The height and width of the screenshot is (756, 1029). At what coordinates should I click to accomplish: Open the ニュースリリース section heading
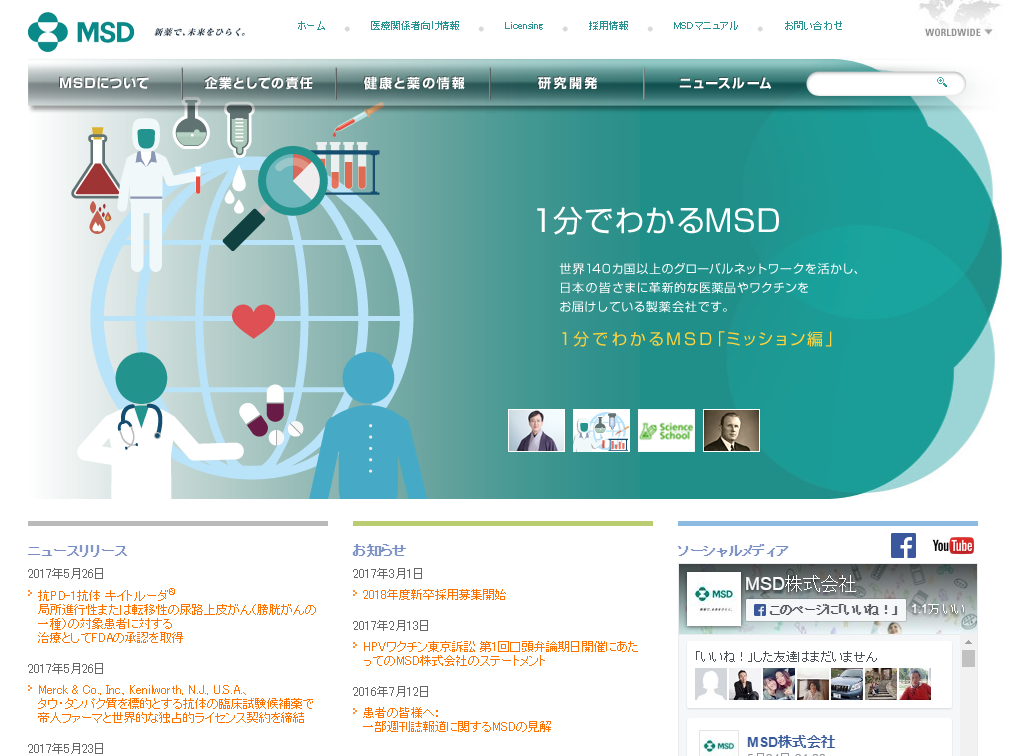77,551
